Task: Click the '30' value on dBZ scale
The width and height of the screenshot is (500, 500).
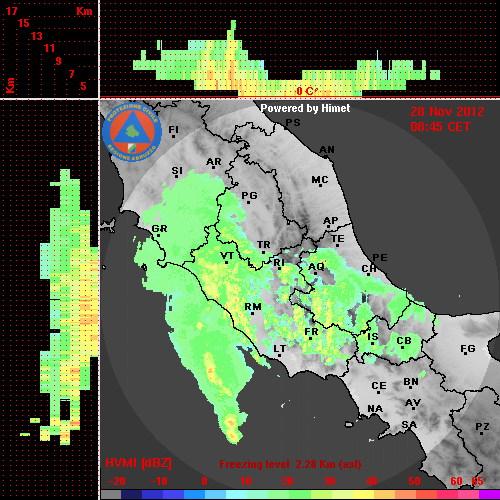Action: pos(330,481)
